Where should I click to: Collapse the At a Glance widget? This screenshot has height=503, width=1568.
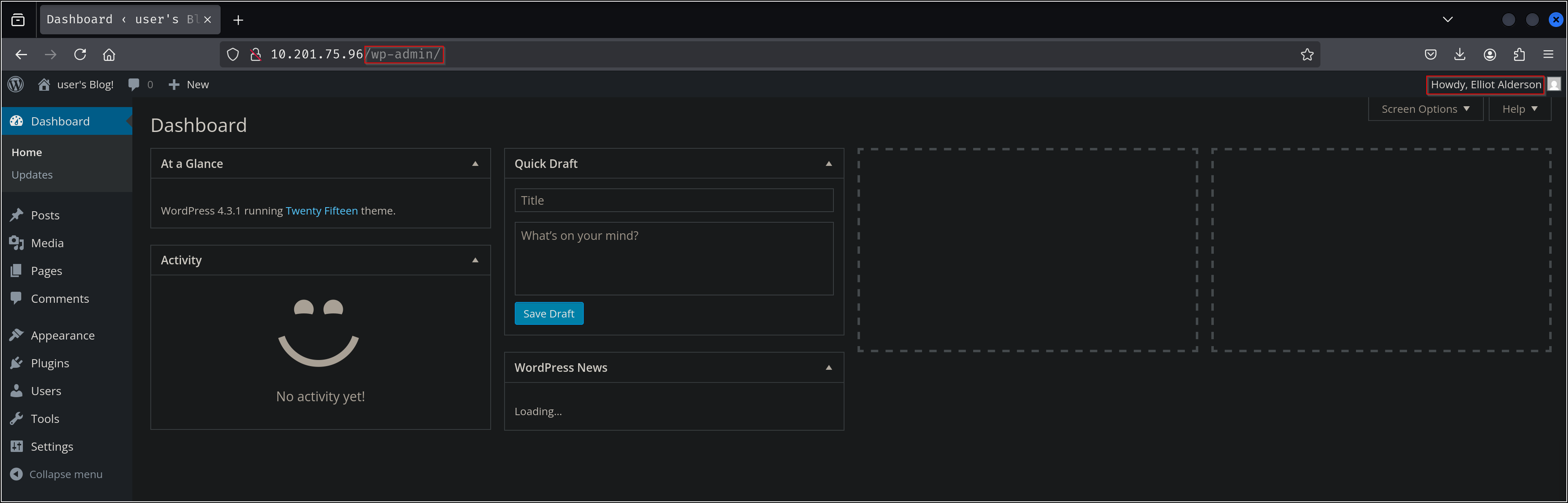(x=476, y=164)
